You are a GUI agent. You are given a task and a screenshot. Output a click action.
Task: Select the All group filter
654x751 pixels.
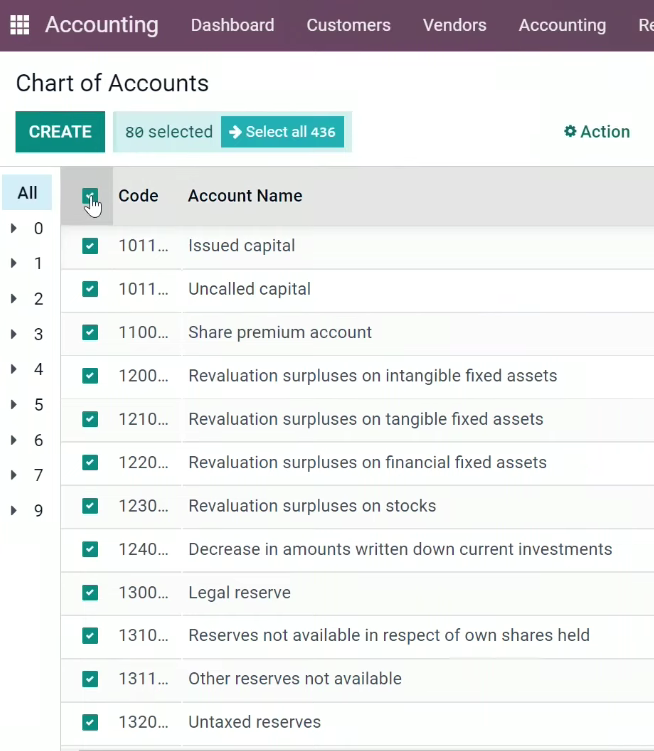27,193
